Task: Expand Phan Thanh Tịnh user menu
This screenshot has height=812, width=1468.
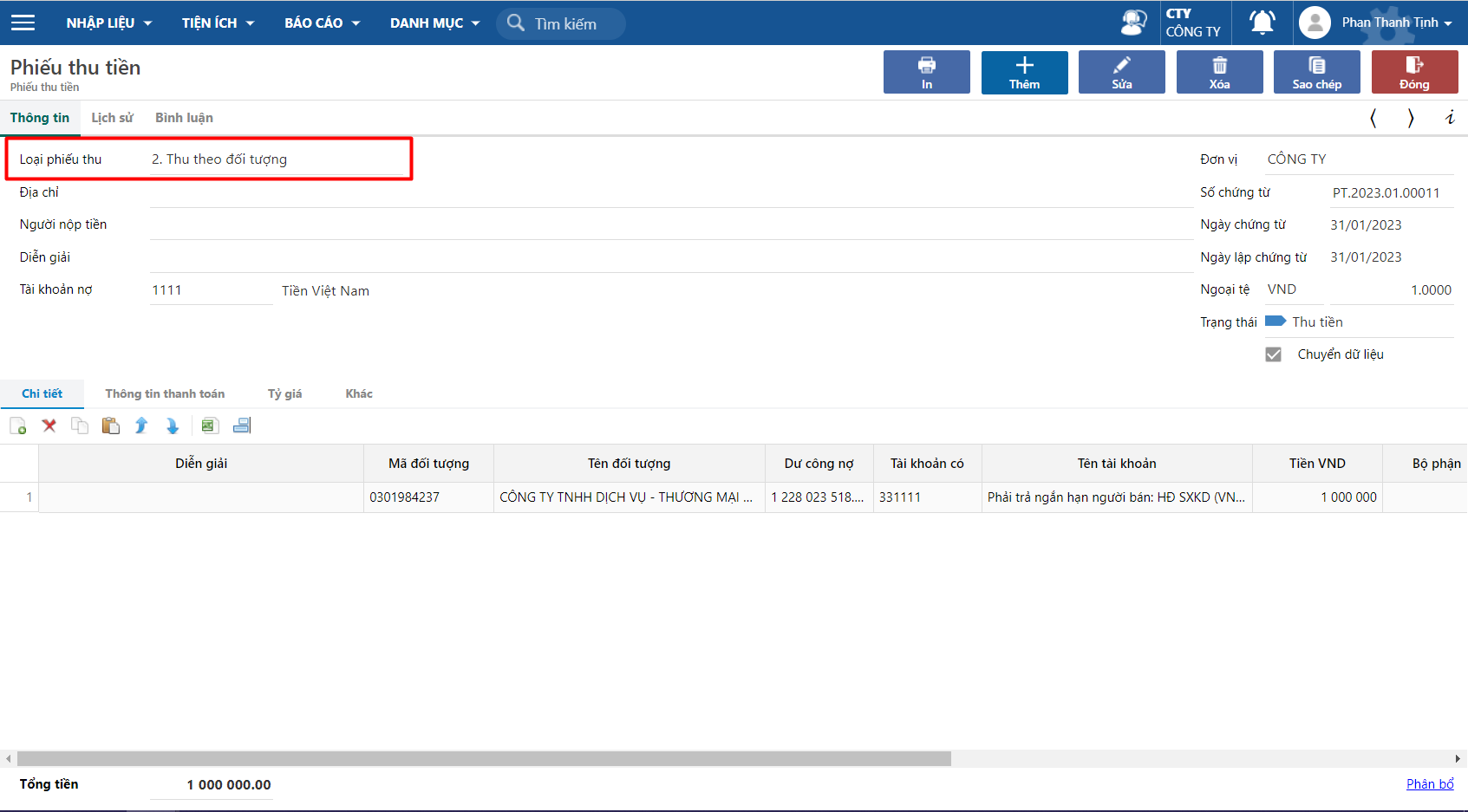Action: tap(1395, 23)
